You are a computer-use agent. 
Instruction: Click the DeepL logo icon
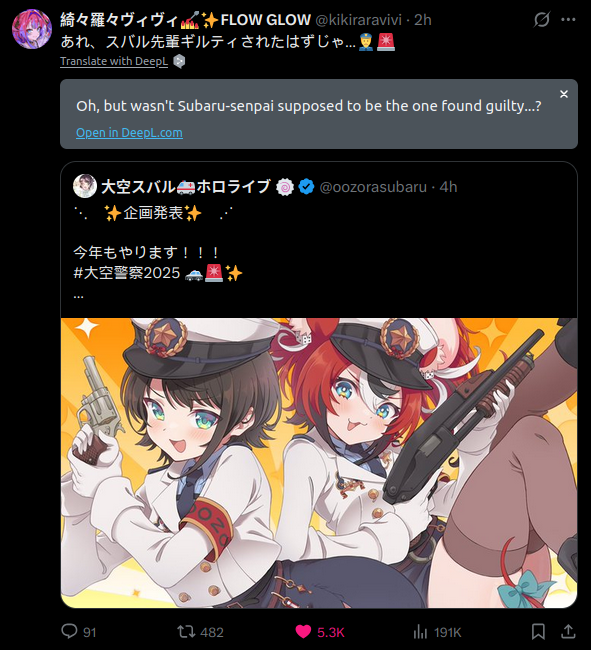tap(179, 61)
